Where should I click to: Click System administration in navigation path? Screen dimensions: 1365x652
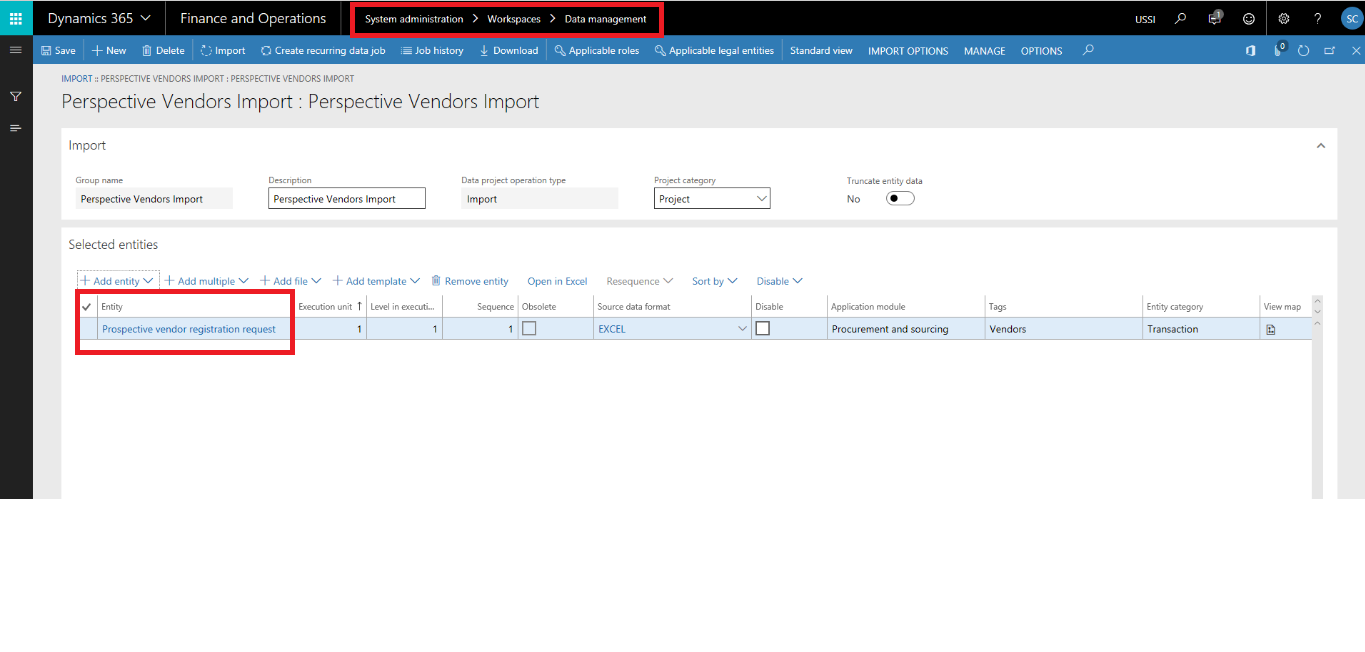pos(414,19)
